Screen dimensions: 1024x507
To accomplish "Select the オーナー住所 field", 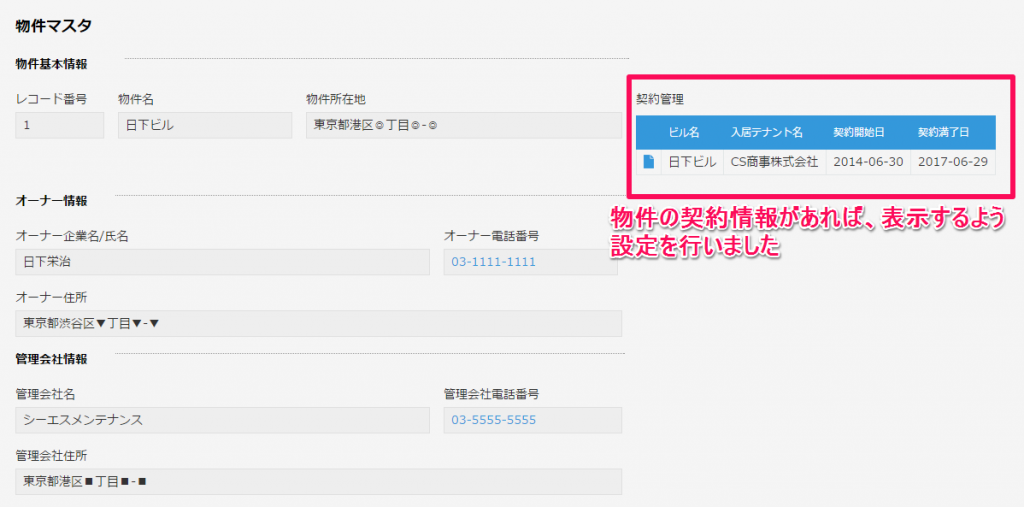I will point(319,323).
